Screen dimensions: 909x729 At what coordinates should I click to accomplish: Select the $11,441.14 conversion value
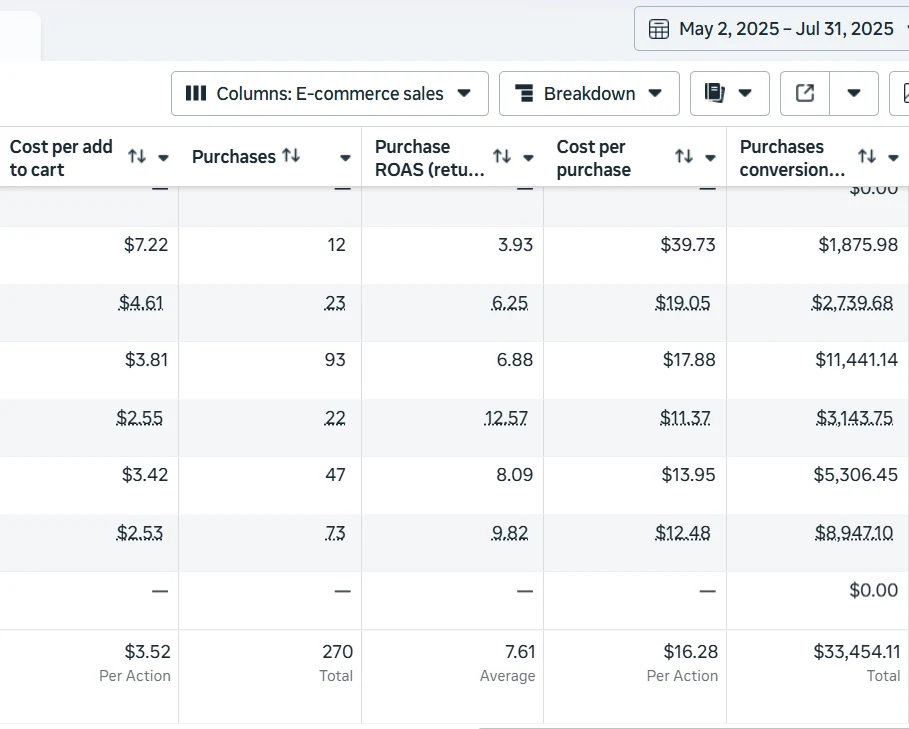click(857, 360)
